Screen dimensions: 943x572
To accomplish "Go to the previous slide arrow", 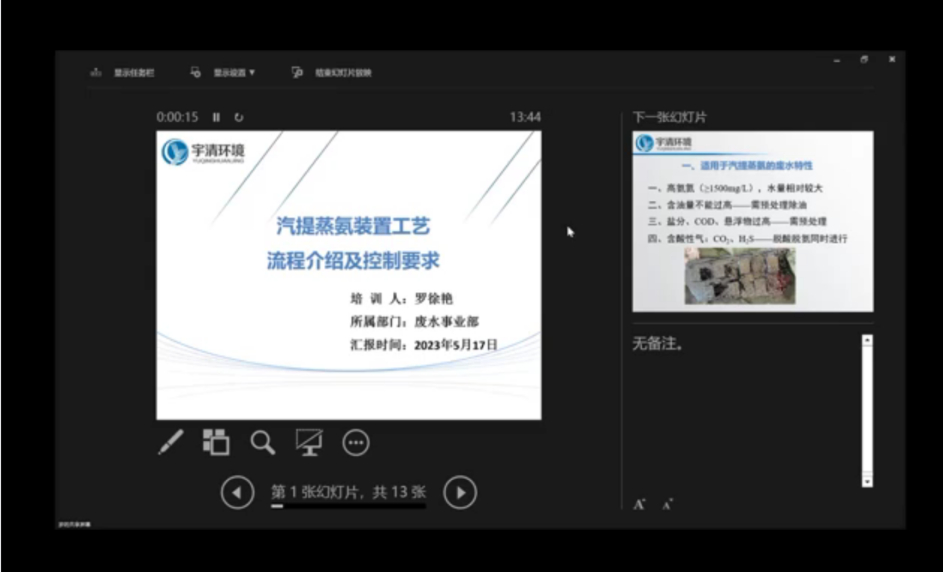I will click(x=237, y=492).
